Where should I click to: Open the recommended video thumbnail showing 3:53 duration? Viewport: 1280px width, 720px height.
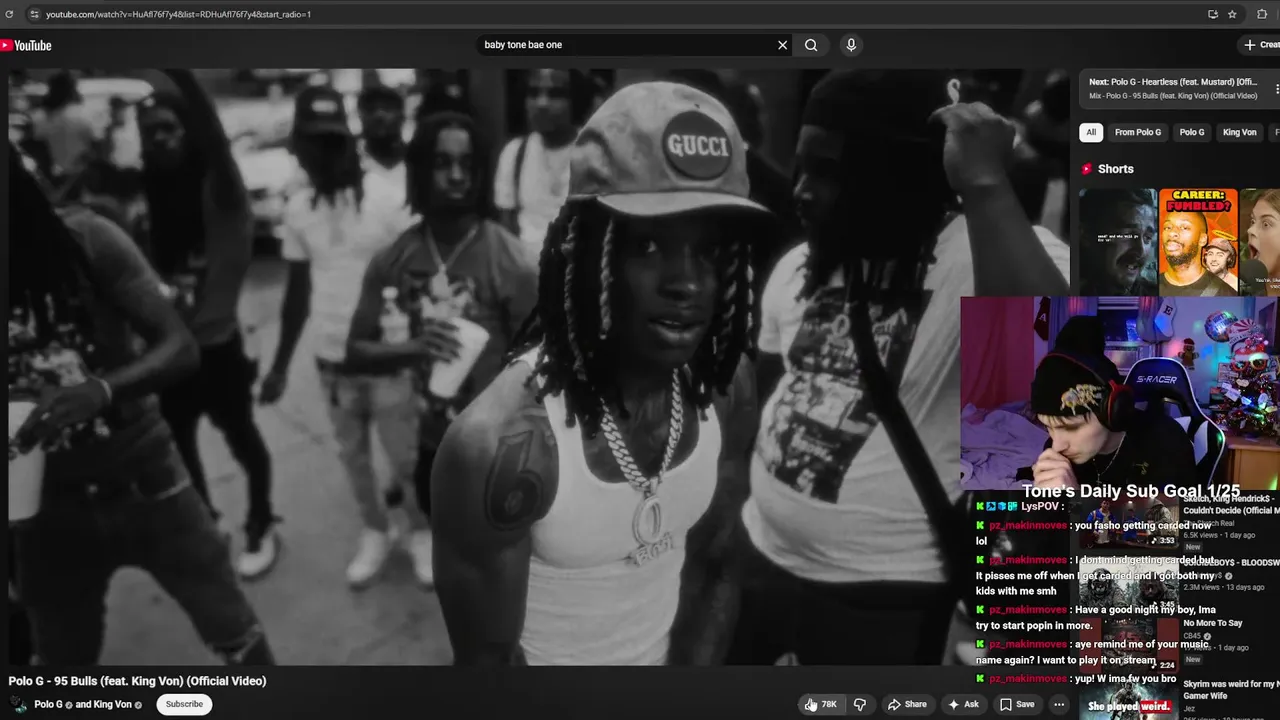[1128, 523]
